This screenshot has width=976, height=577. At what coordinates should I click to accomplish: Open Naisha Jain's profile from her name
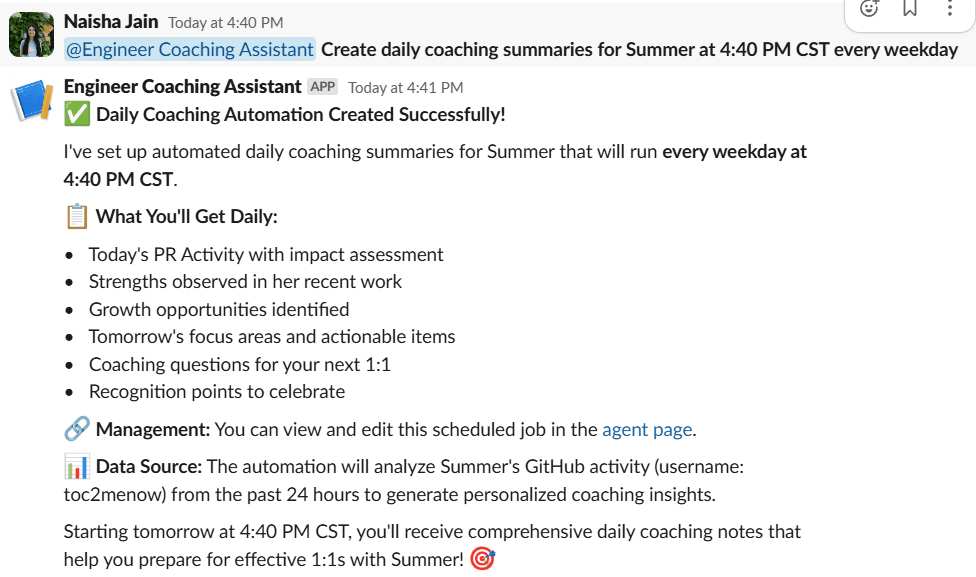click(x=110, y=21)
